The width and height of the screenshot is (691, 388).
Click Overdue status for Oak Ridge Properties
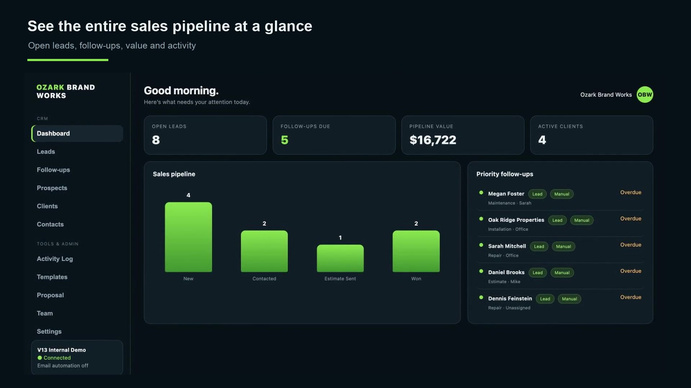pyautogui.click(x=631, y=219)
